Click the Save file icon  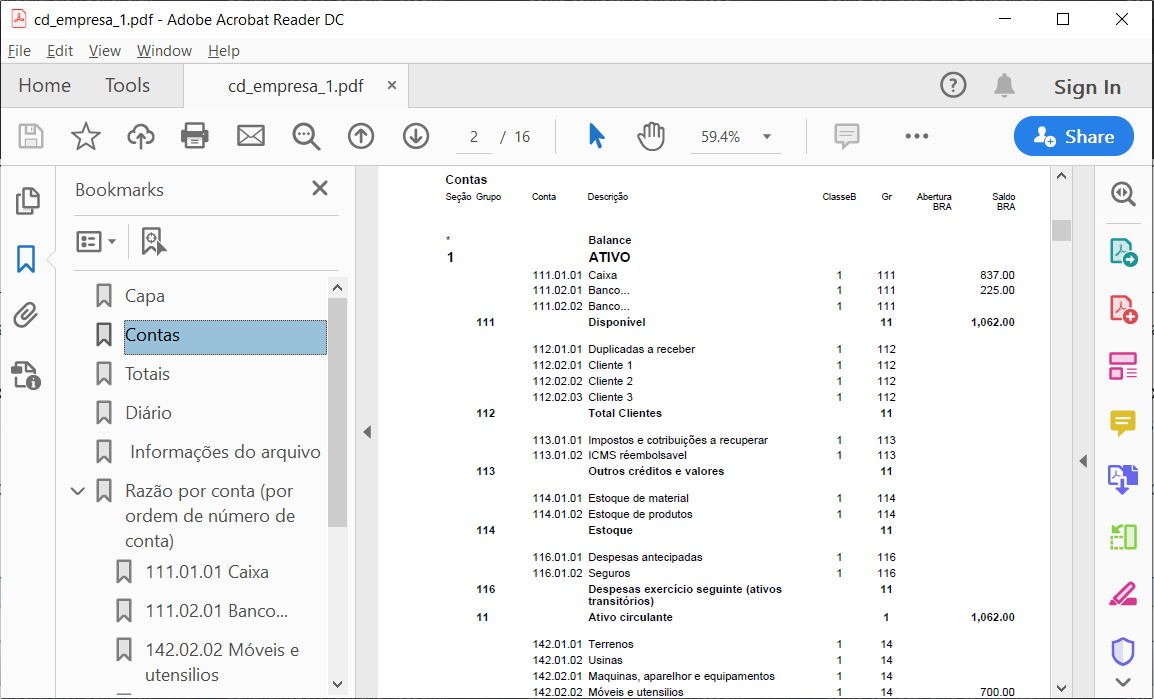30,136
